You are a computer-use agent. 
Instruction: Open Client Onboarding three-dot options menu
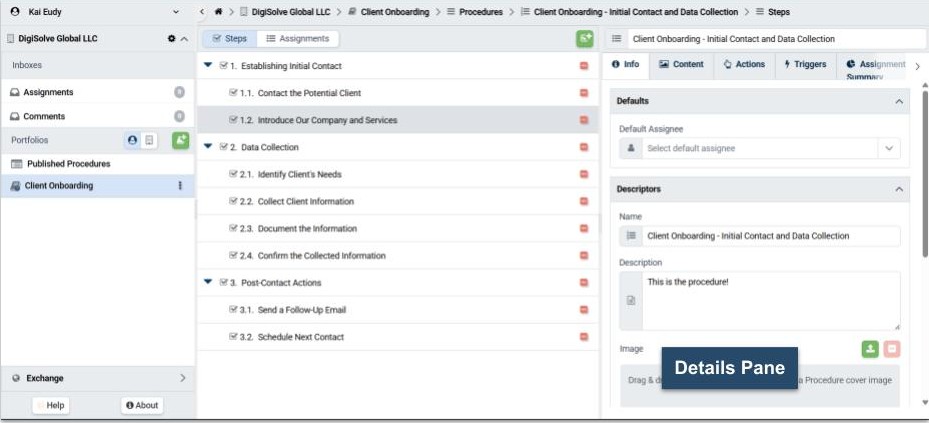(180, 186)
